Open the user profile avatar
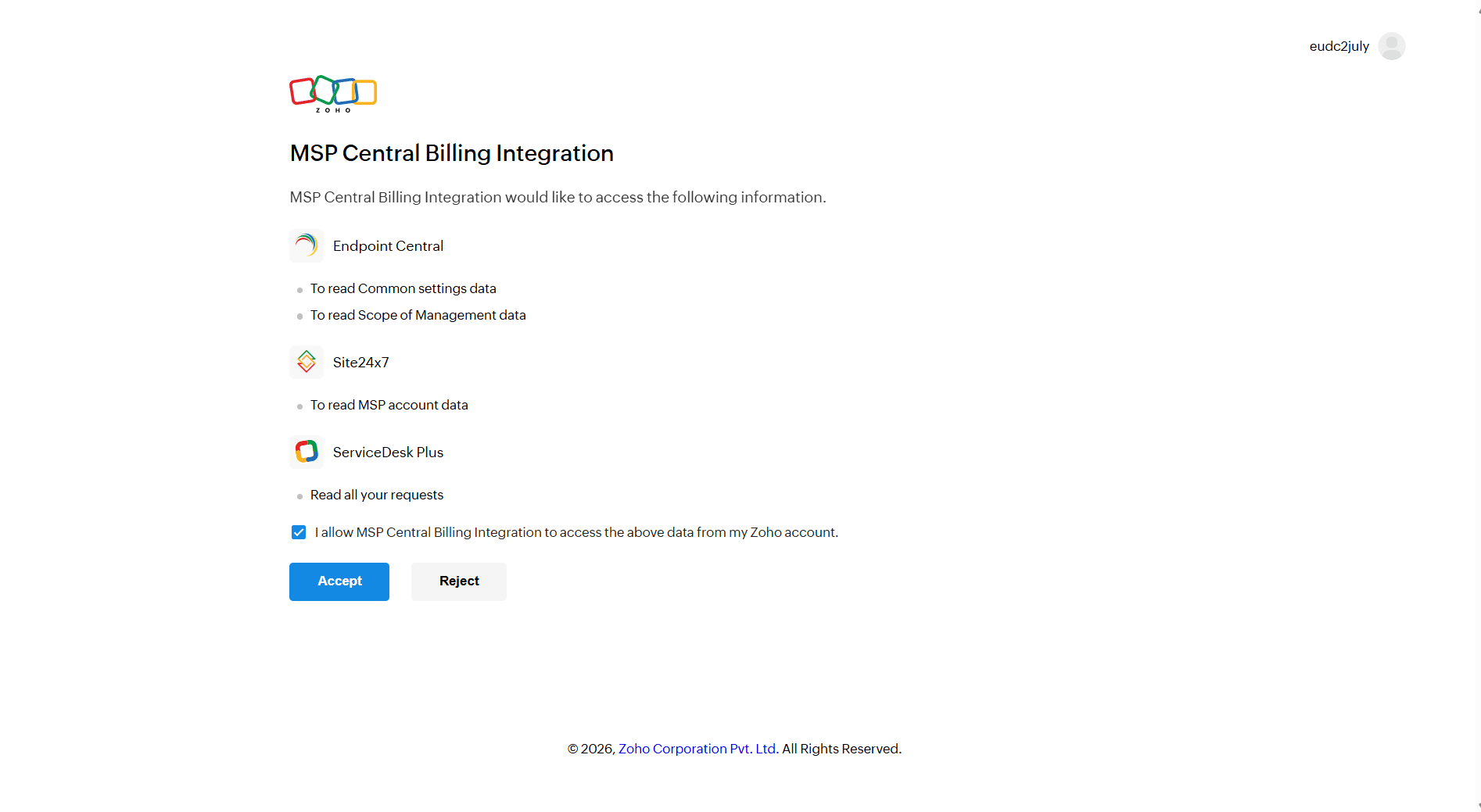 [1391, 46]
